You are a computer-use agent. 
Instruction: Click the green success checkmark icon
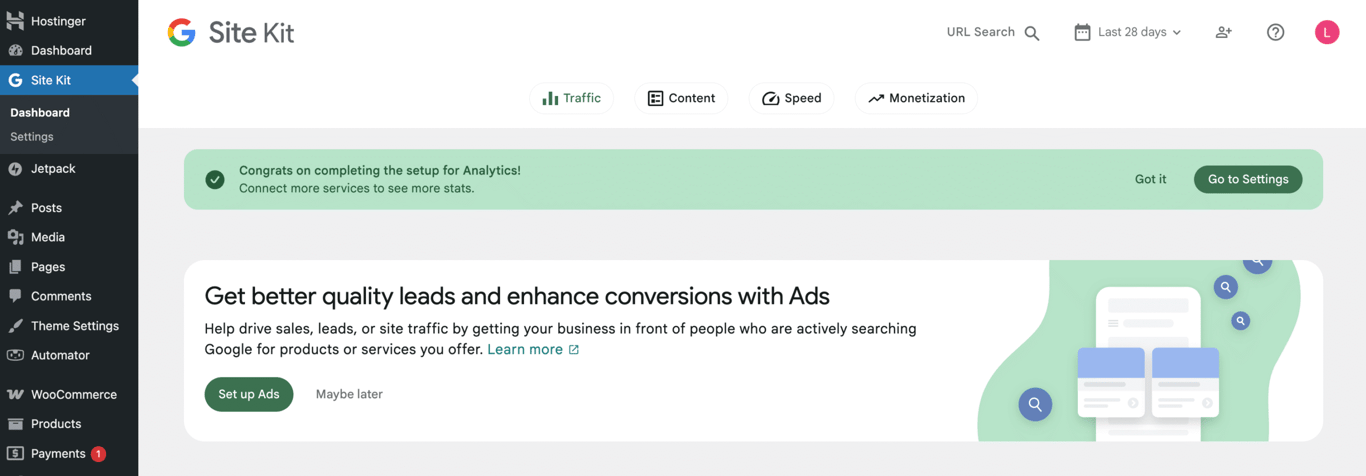215,179
